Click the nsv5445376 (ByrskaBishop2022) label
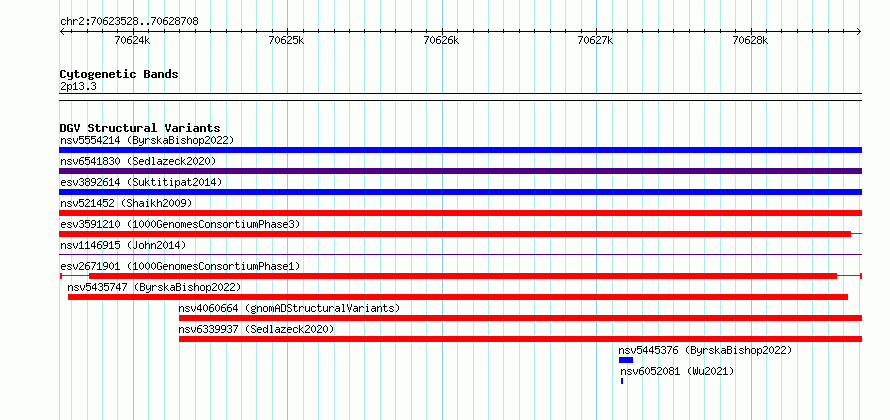 click(705, 350)
